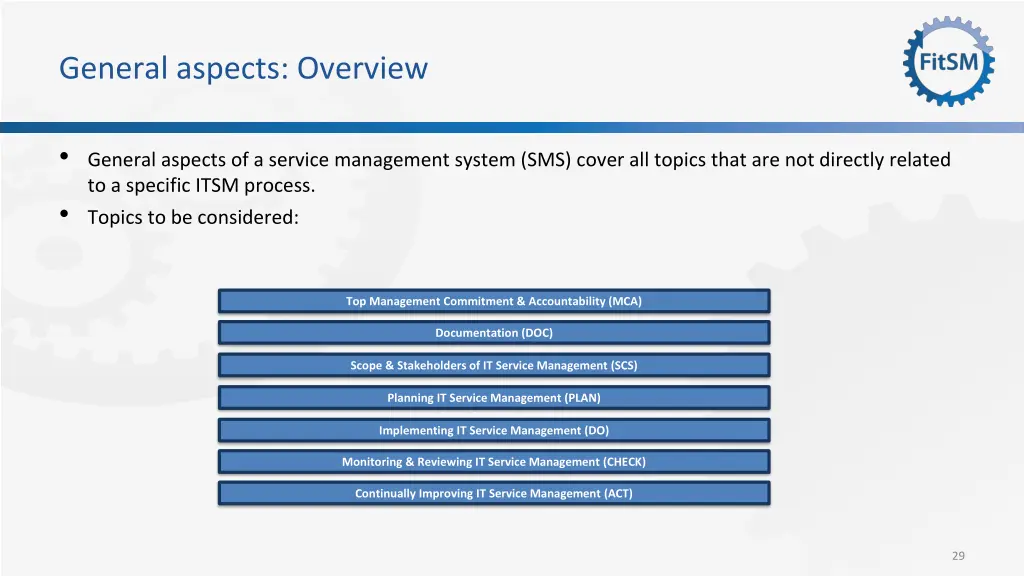Select the Documentation (DOC) bar
This screenshot has width=1024, height=576.
pos(494,332)
